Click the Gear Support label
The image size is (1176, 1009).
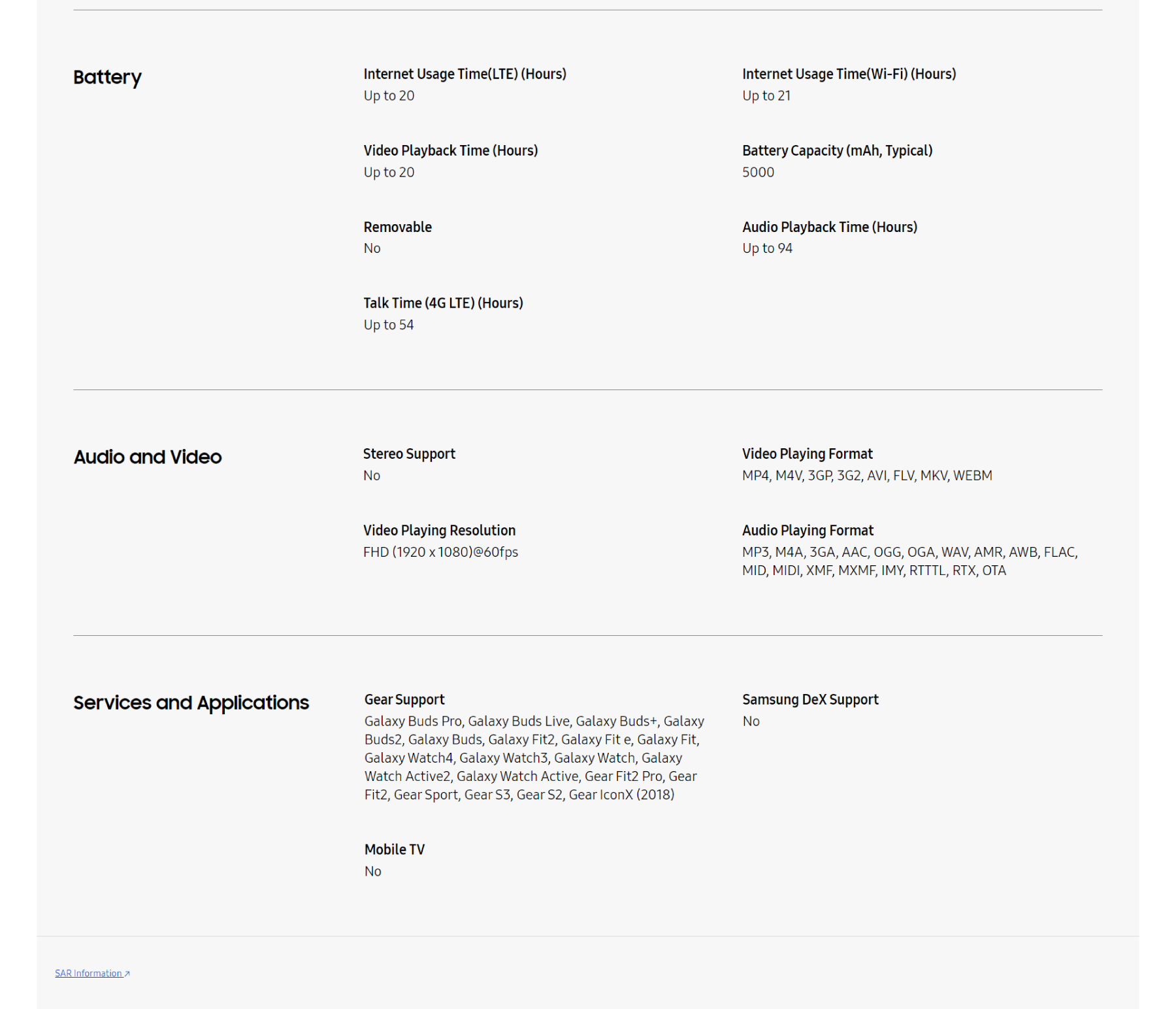[404, 699]
